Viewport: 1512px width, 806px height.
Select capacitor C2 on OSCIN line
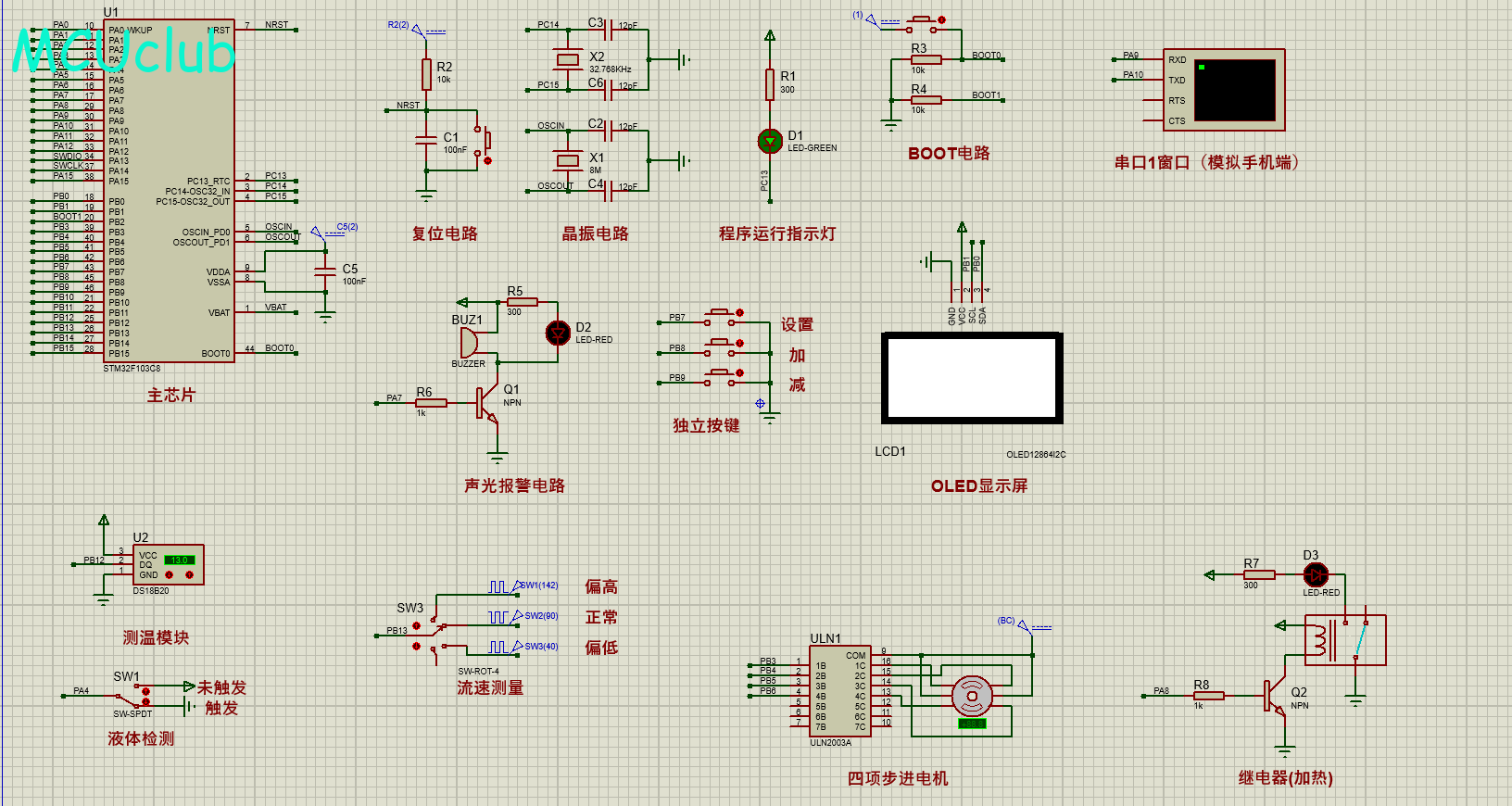(x=609, y=131)
